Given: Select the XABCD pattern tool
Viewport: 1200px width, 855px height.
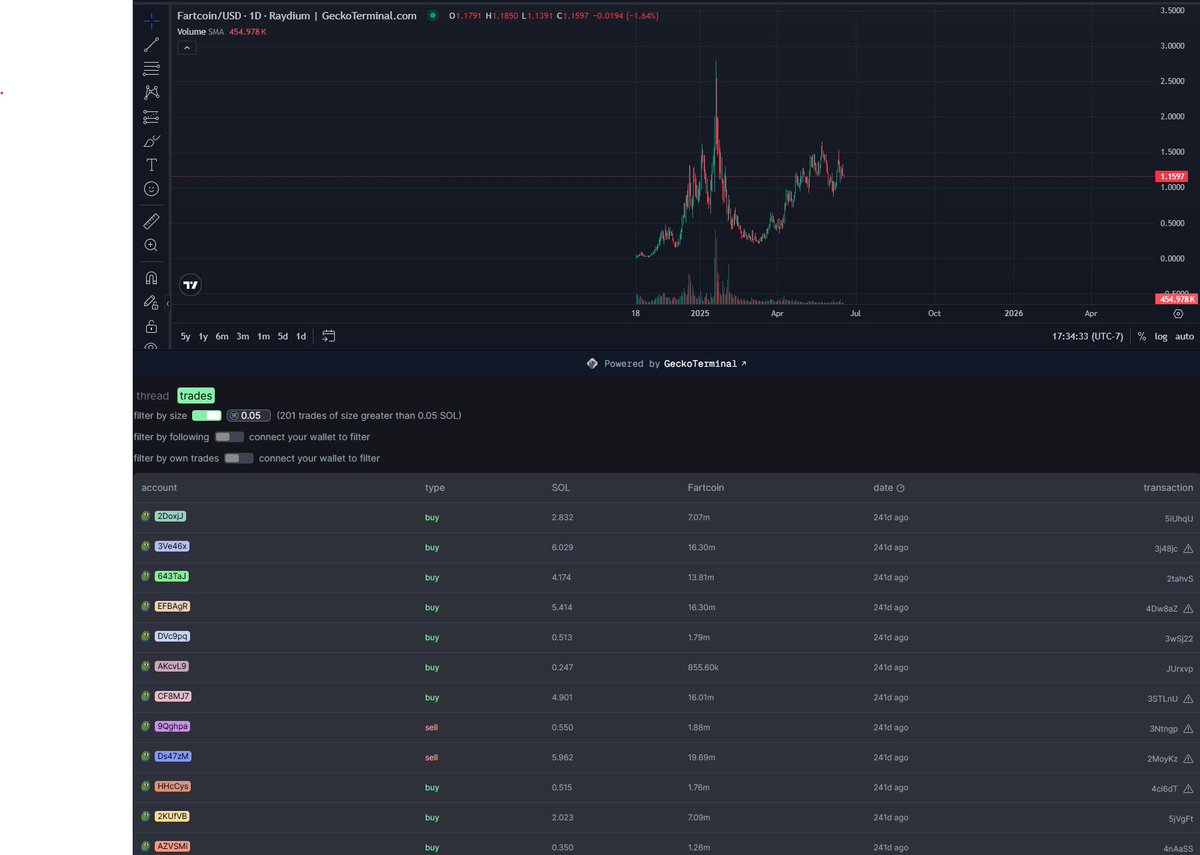Looking at the screenshot, I should tap(151, 92).
